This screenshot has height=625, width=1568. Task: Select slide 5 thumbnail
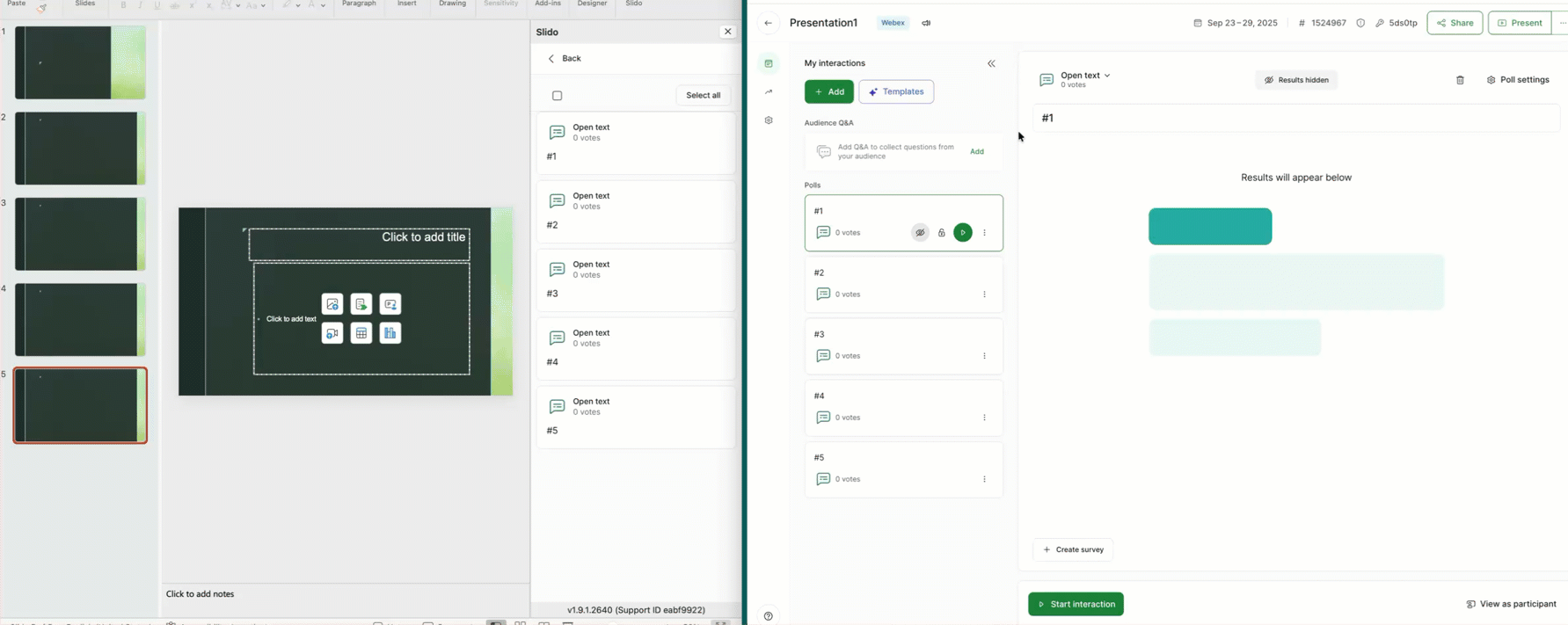click(x=80, y=405)
